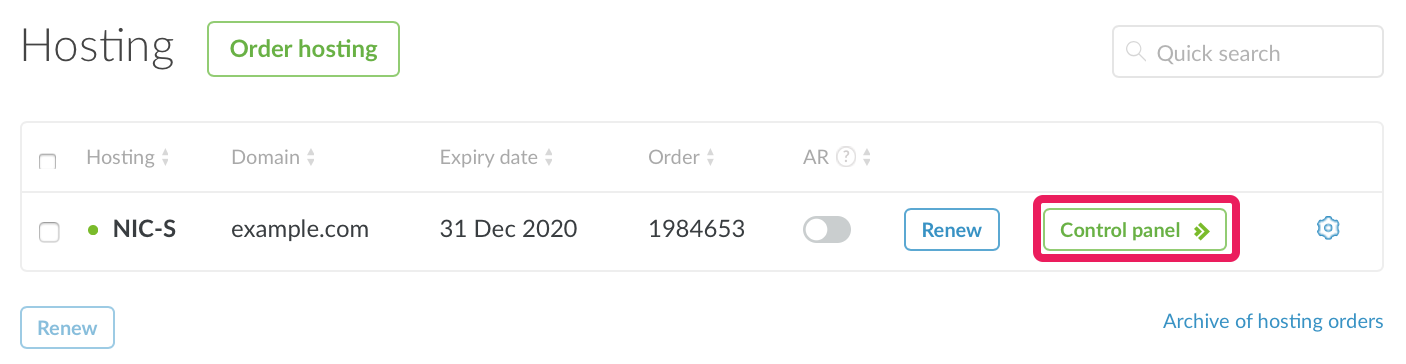The height and width of the screenshot is (364, 1406).
Task: Click the NIC-S hosting name
Action: (145, 229)
